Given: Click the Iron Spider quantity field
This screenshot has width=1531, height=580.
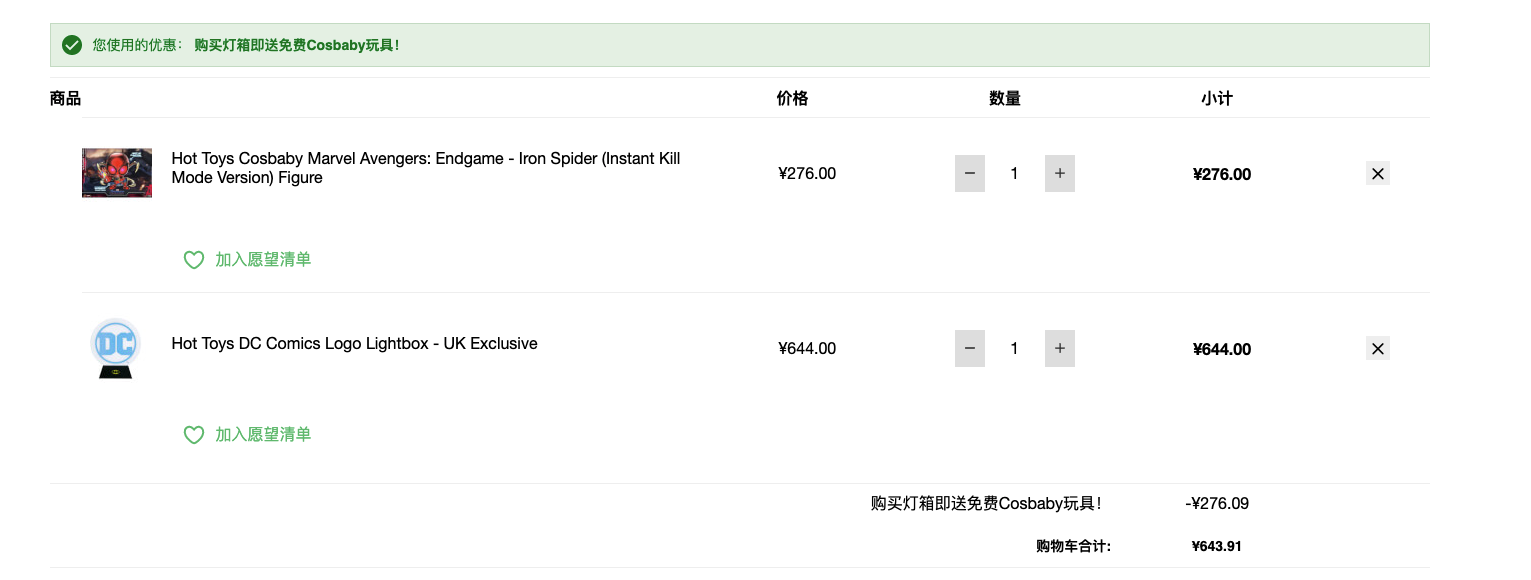Looking at the screenshot, I should (x=1014, y=174).
